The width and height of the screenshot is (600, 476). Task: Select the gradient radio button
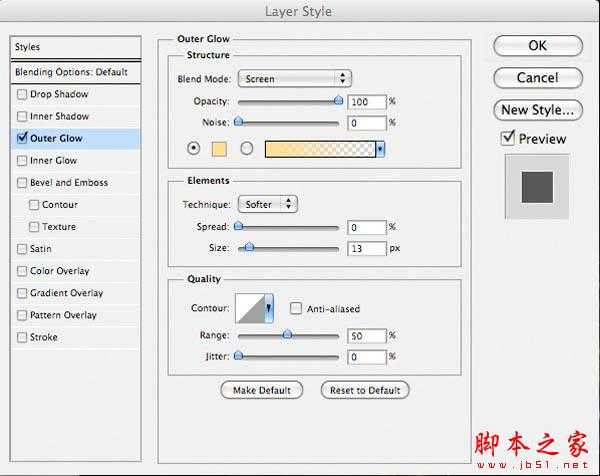(246, 148)
